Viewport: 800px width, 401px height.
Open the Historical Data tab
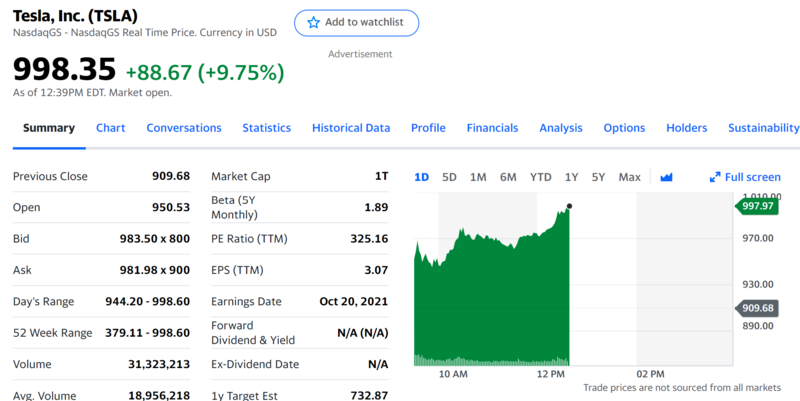[351, 128]
